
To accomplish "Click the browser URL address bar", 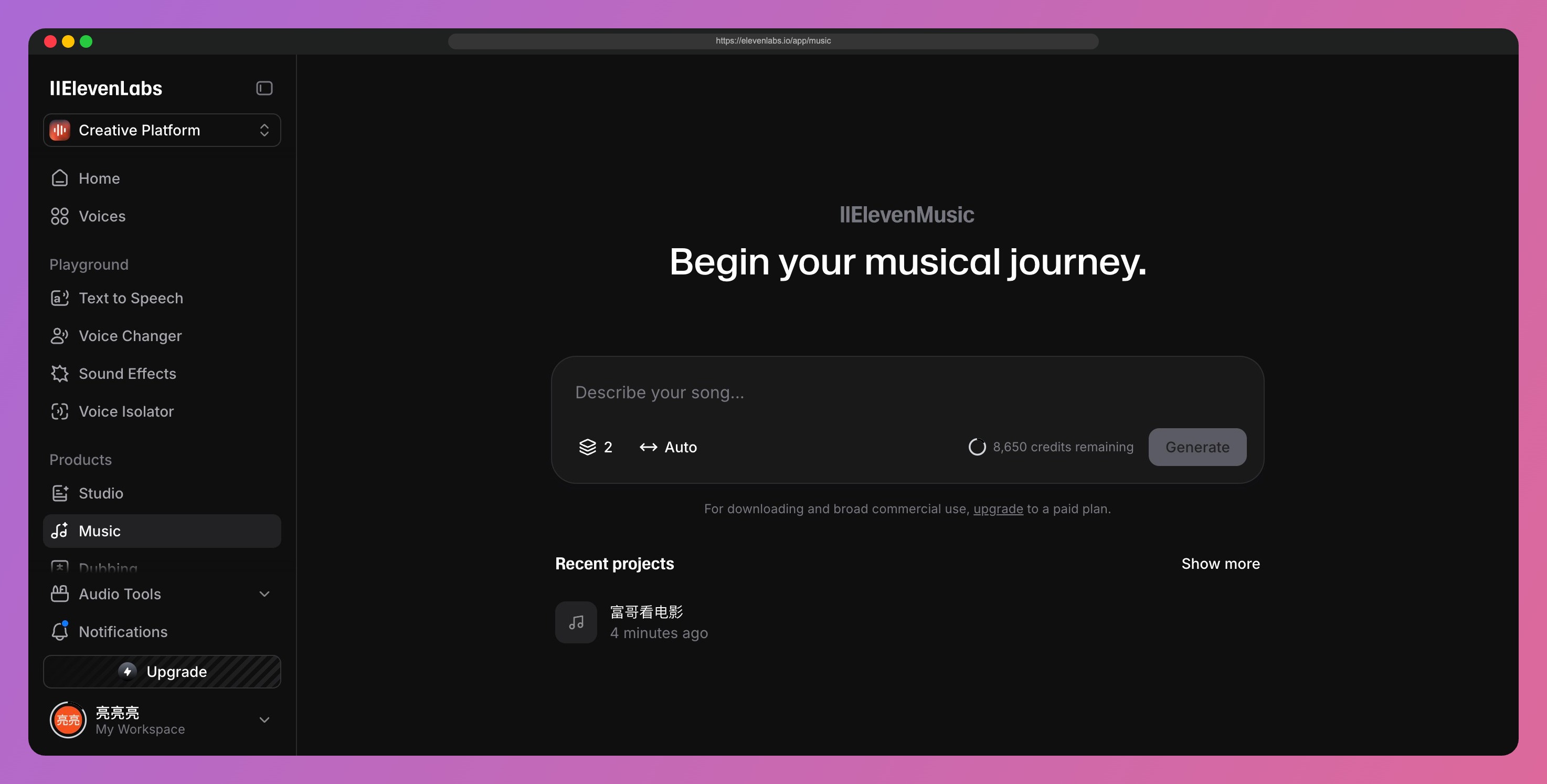I will coord(773,41).
